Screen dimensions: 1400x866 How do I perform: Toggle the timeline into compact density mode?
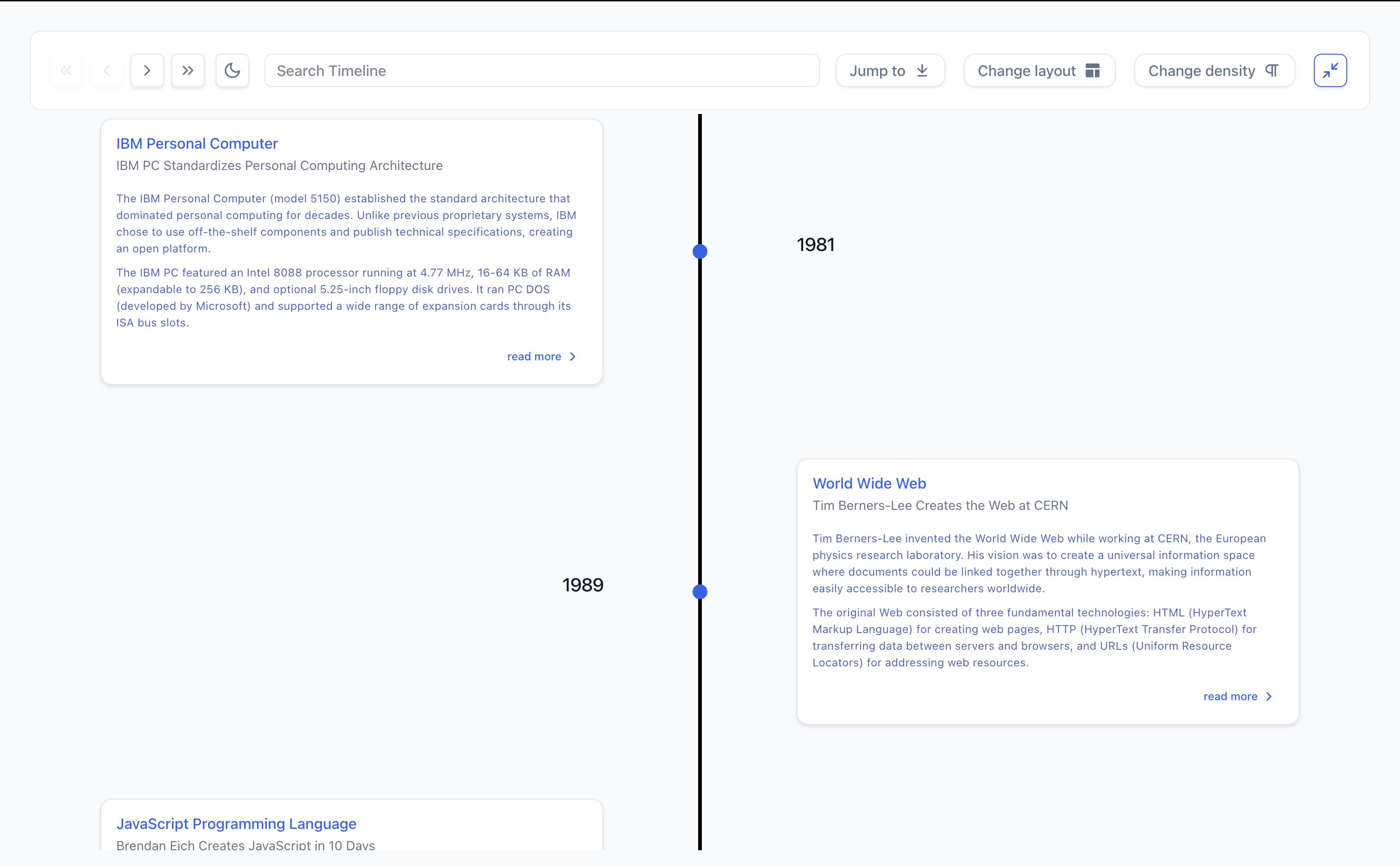click(1213, 70)
